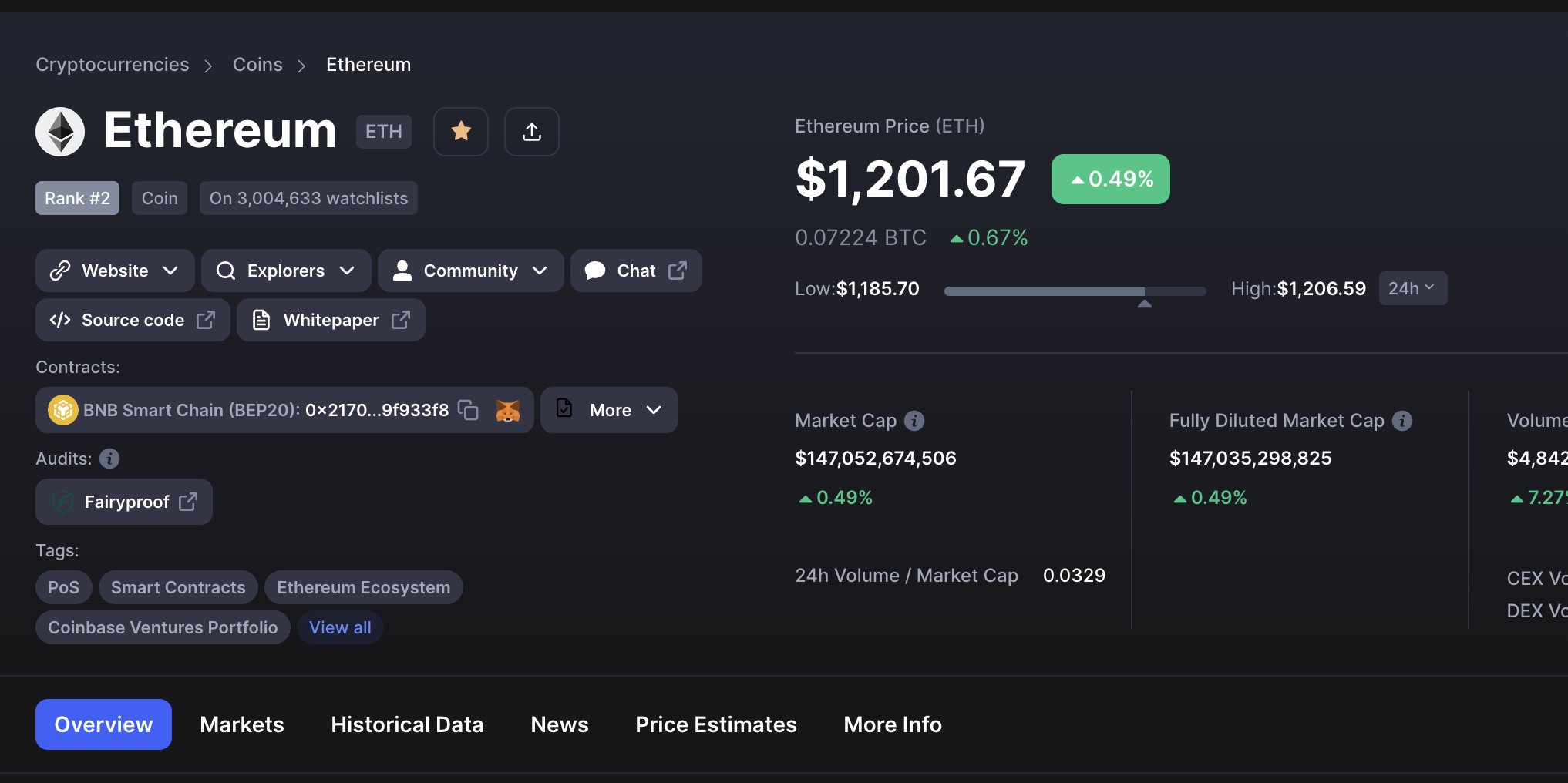This screenshot has width=1568, height=783.
Task: Click the price range position marker triangle
Action: (1145, 304)
